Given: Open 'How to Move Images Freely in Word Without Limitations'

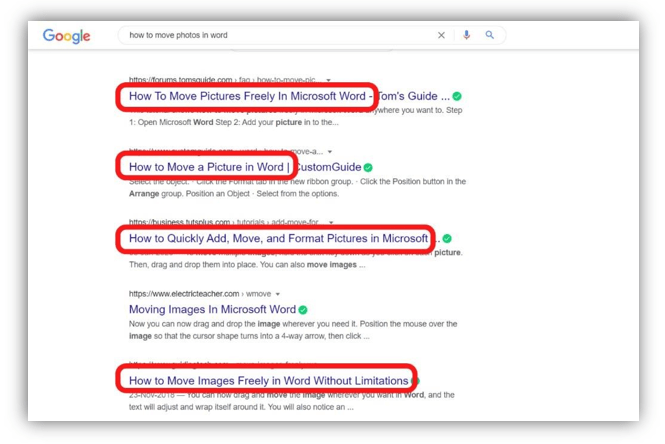Looking at the screenshot, I should pyautogui.click(x=268, y=381).
